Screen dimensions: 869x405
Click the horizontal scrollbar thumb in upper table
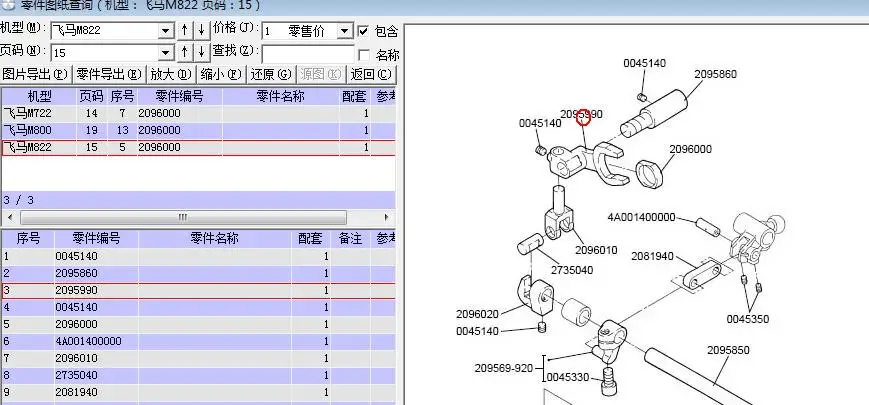[x=183, y=217]
